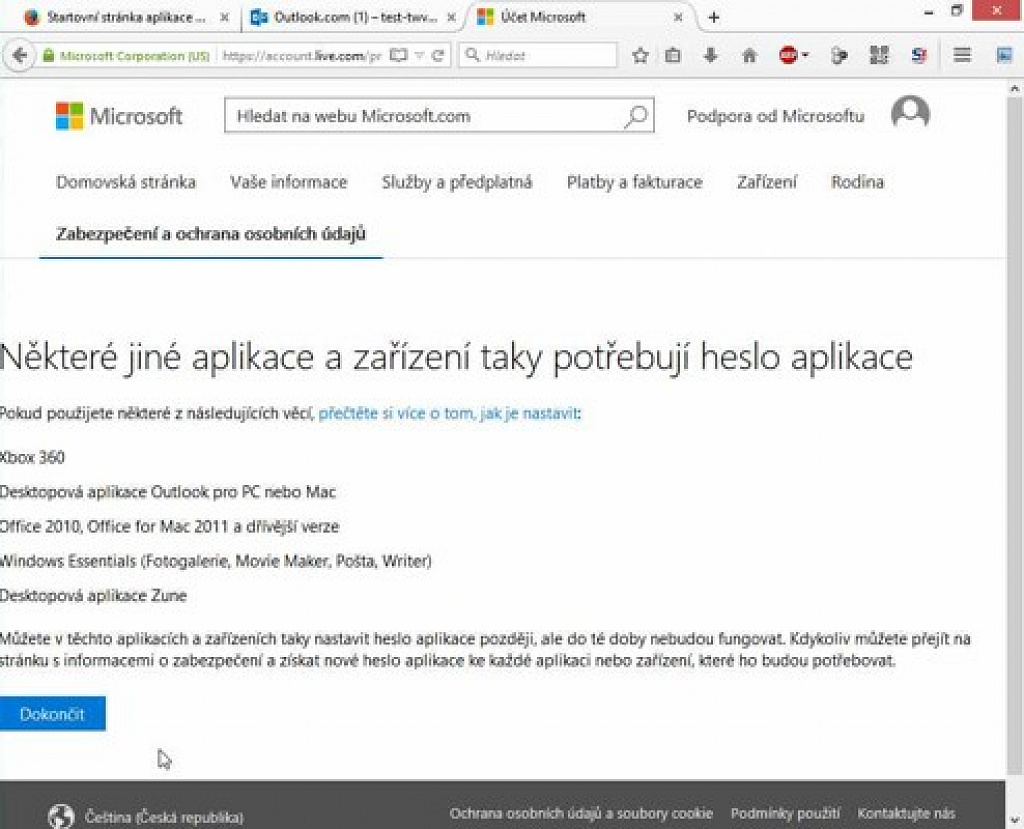This screenshot has width=1024, height=829.
Task: Click the Microsoft logo
Action: pos(119,116)
